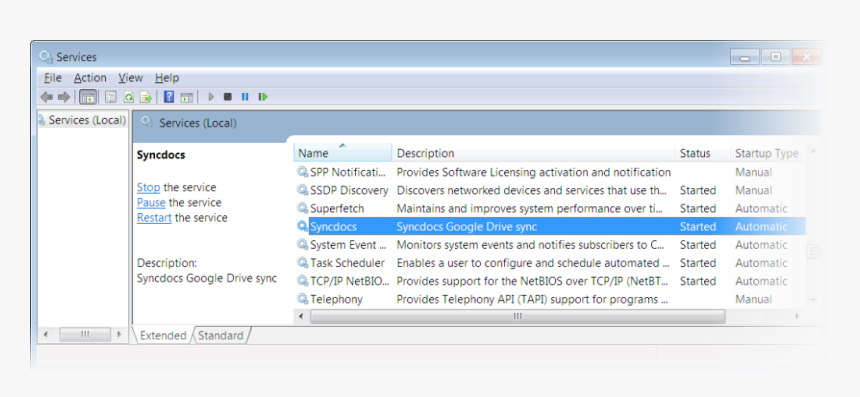Select the Task Scheduler service name
Screen dimensions: 860x397
347,263
